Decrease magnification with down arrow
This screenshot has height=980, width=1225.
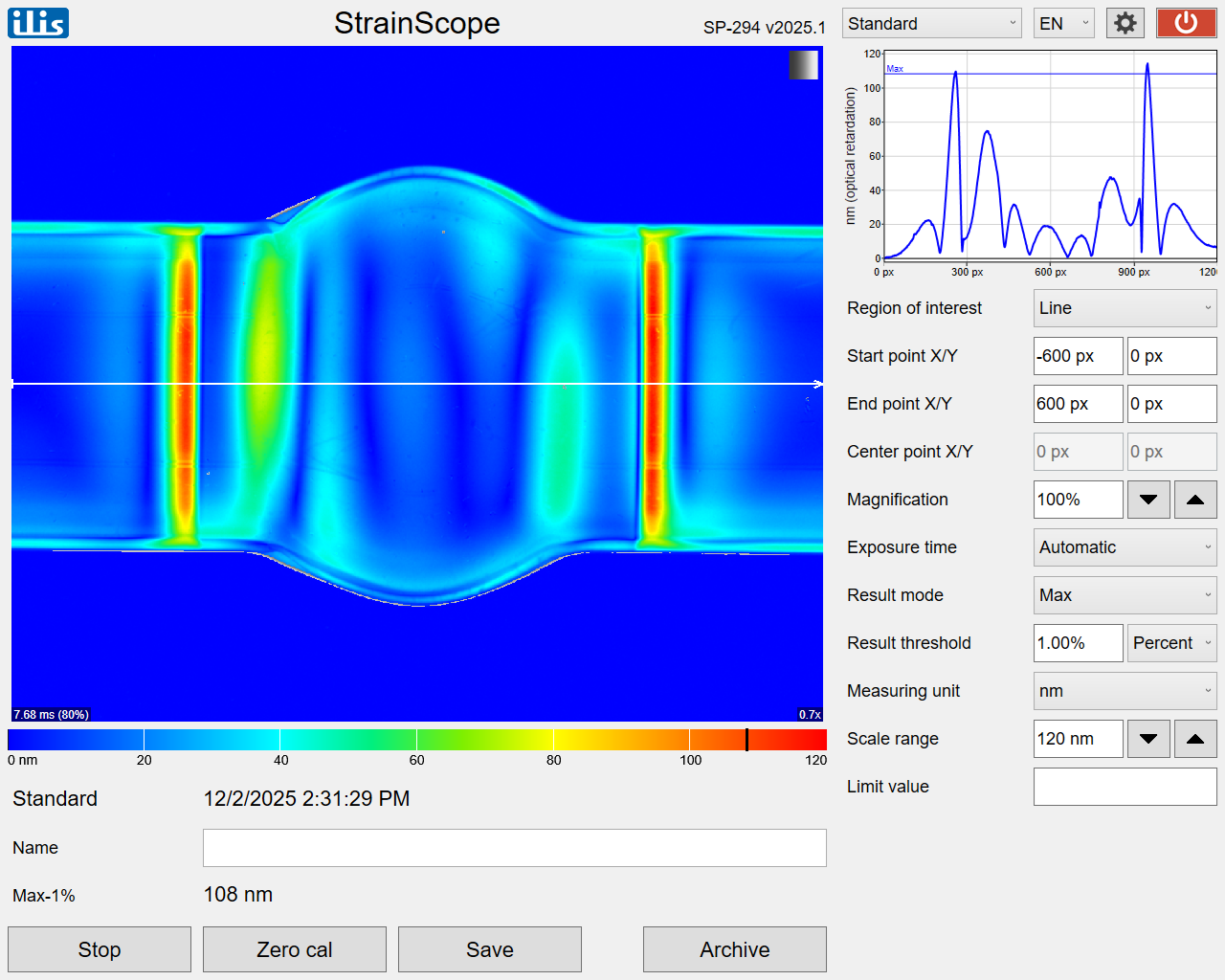point(1148,500)
